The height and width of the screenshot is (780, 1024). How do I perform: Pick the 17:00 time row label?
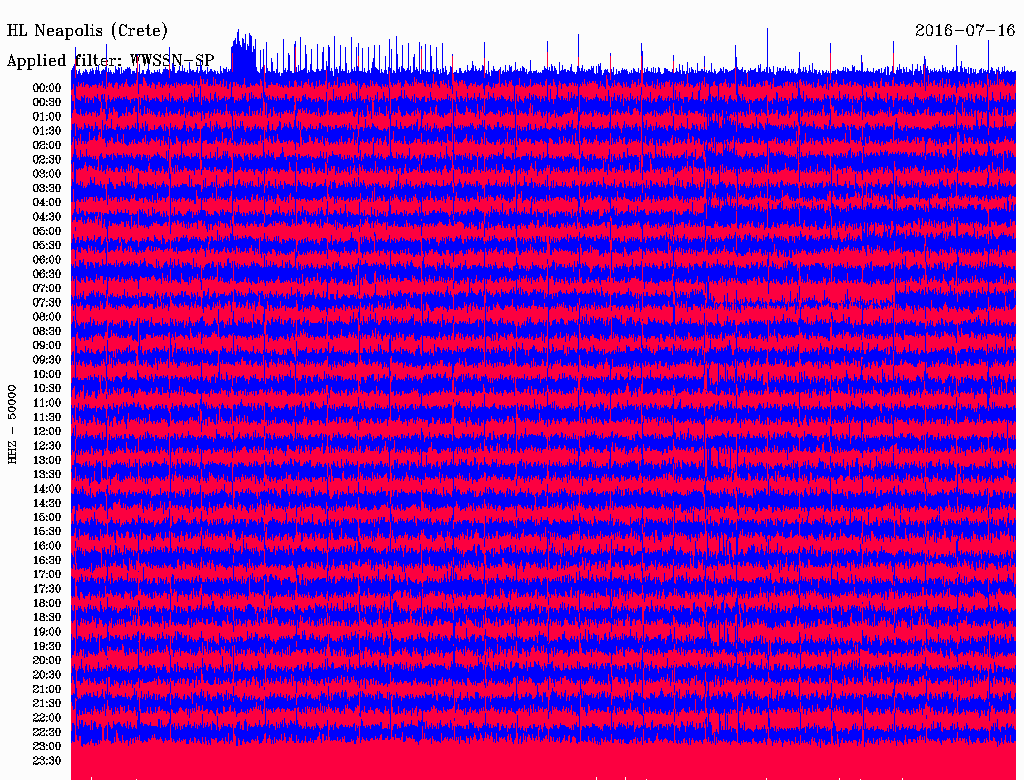47,575
